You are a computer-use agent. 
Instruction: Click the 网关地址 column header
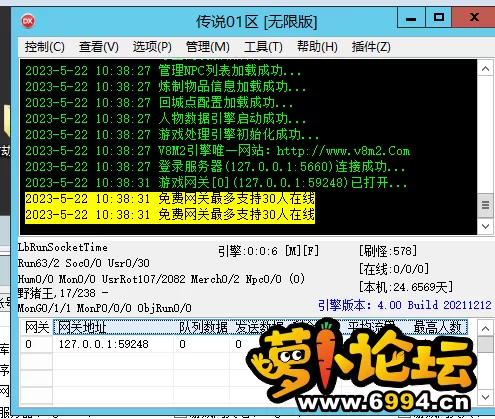(x=113, y=327)
